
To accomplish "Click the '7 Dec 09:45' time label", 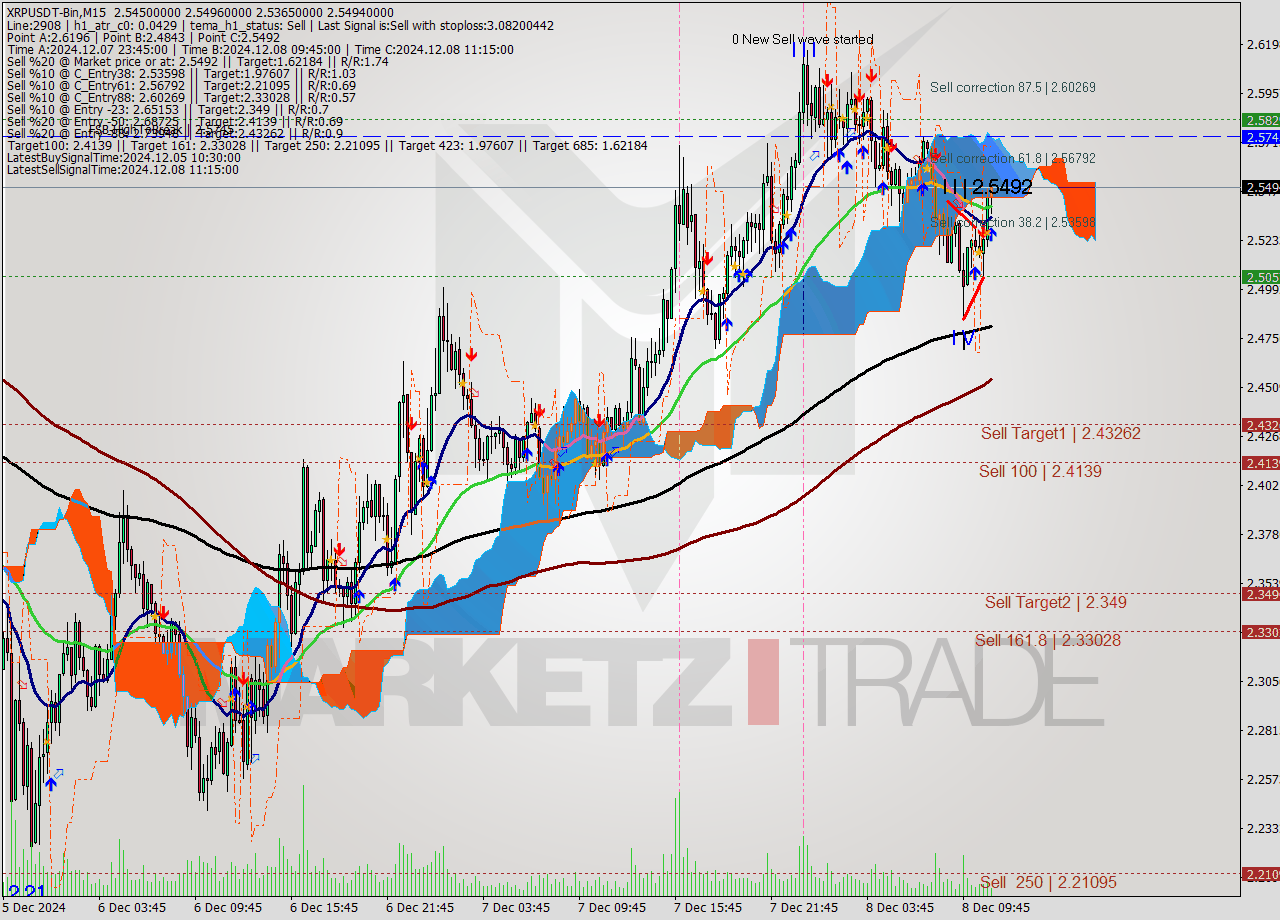I will pos(612,908).
